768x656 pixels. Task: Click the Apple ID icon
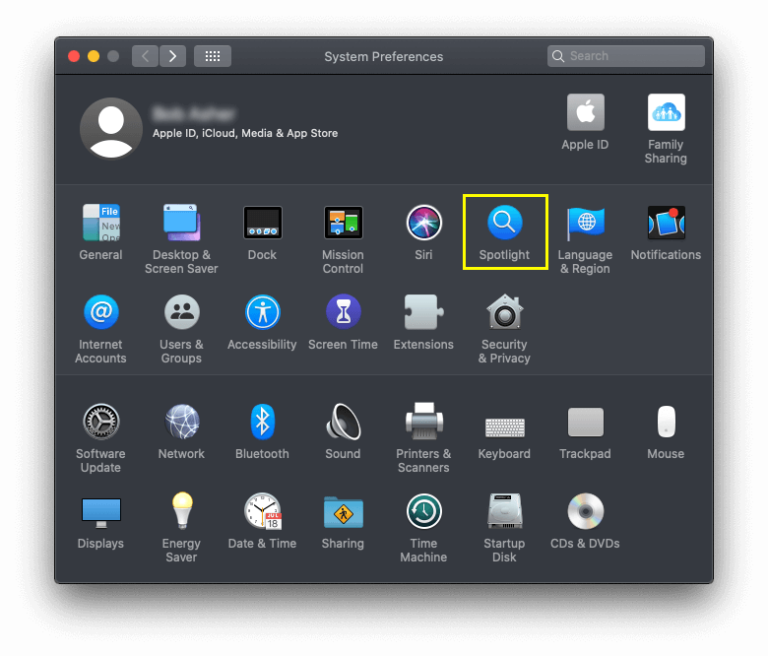585,113
